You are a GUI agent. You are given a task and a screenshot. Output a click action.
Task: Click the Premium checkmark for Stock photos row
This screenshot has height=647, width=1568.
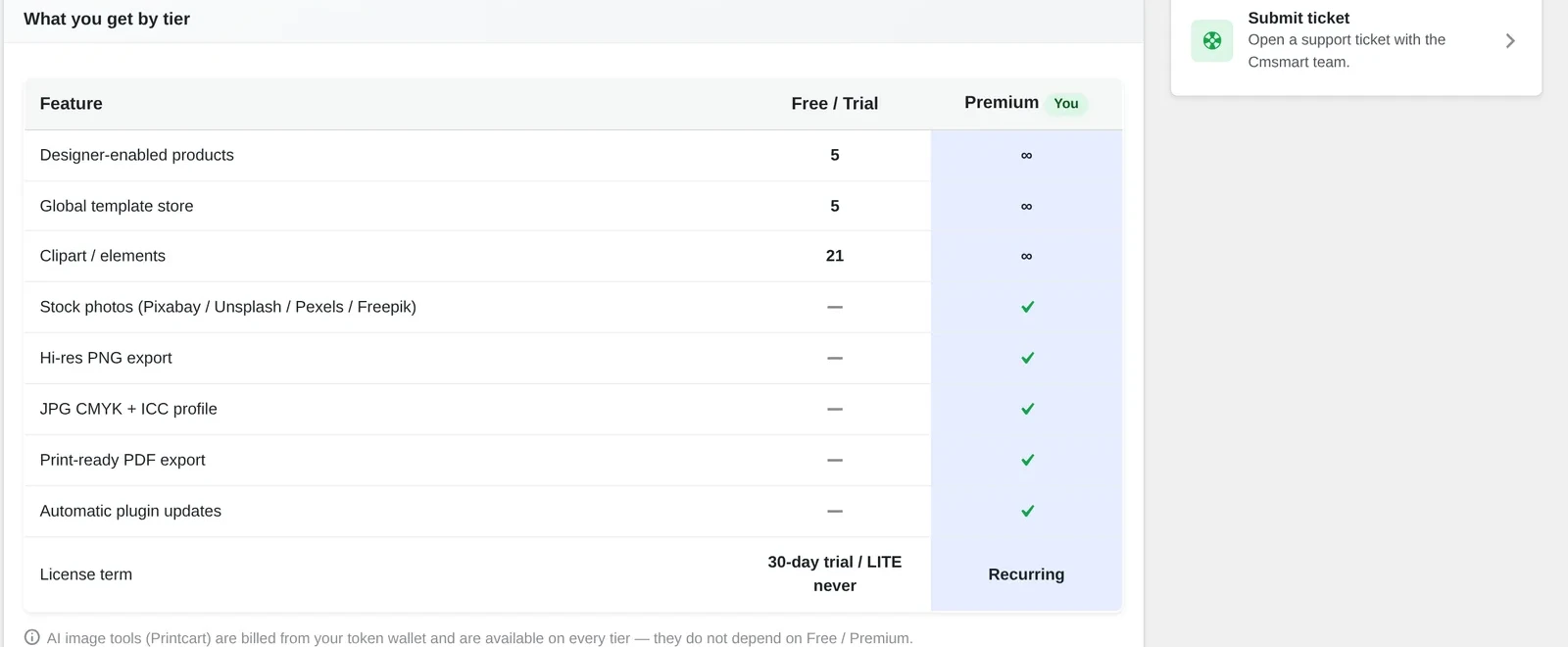[x=1027, y=307]
